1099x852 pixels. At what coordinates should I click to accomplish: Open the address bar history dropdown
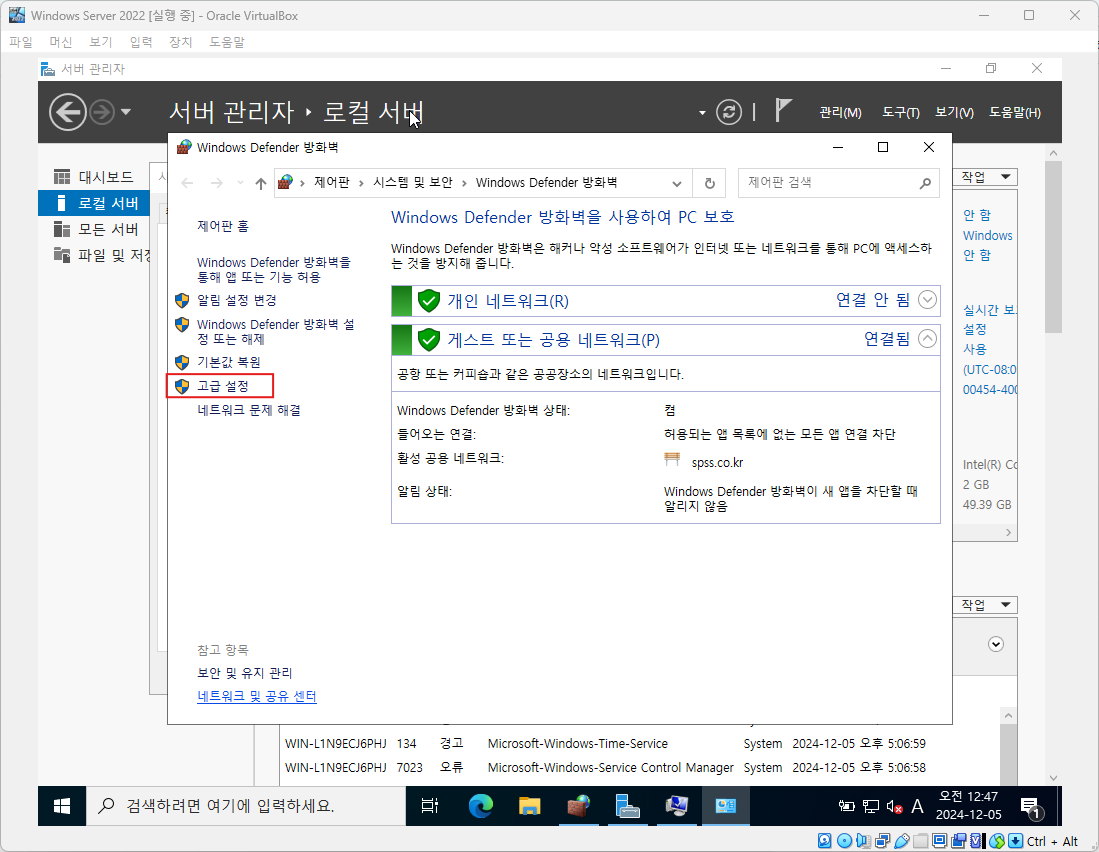676,184
